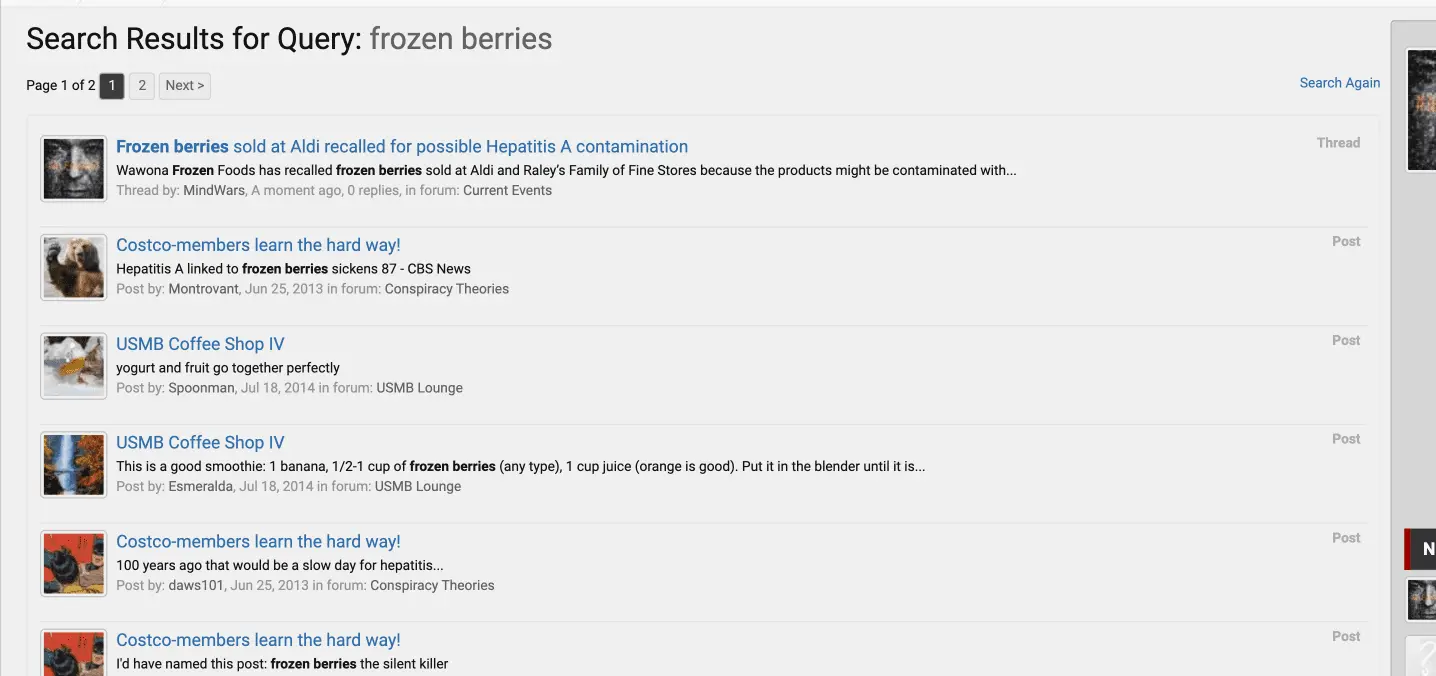Click sidebar avatar image at top right
The image size is (1436, 676).
[1422, 110]
